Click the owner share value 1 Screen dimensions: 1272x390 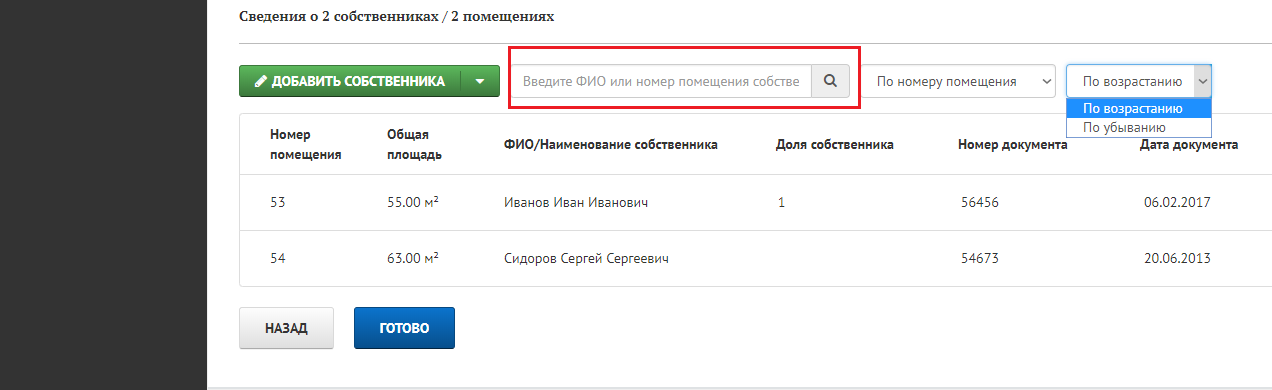pyautogui.click(x=781, y=202)
